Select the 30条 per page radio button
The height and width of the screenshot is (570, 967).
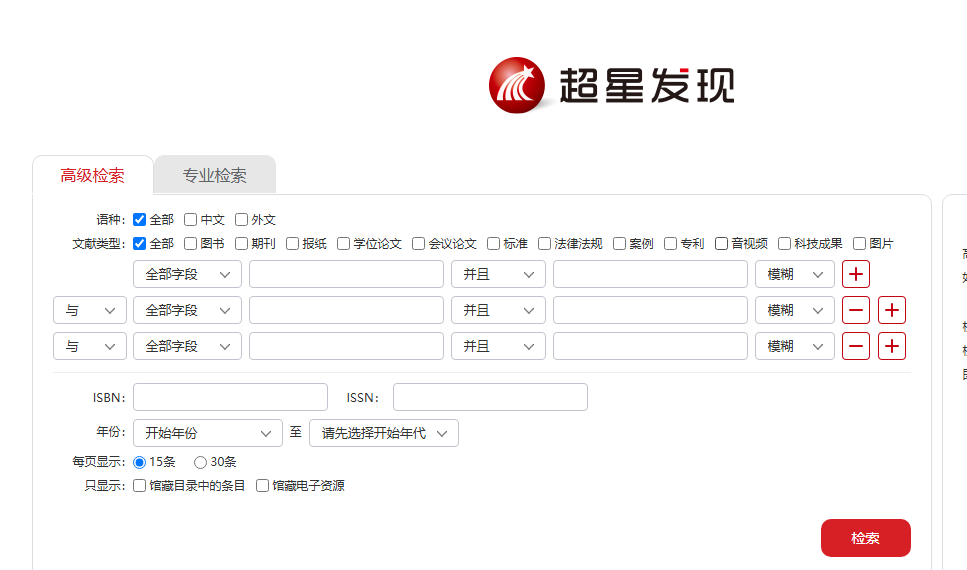pyautogui.click(x=201, y=462)
